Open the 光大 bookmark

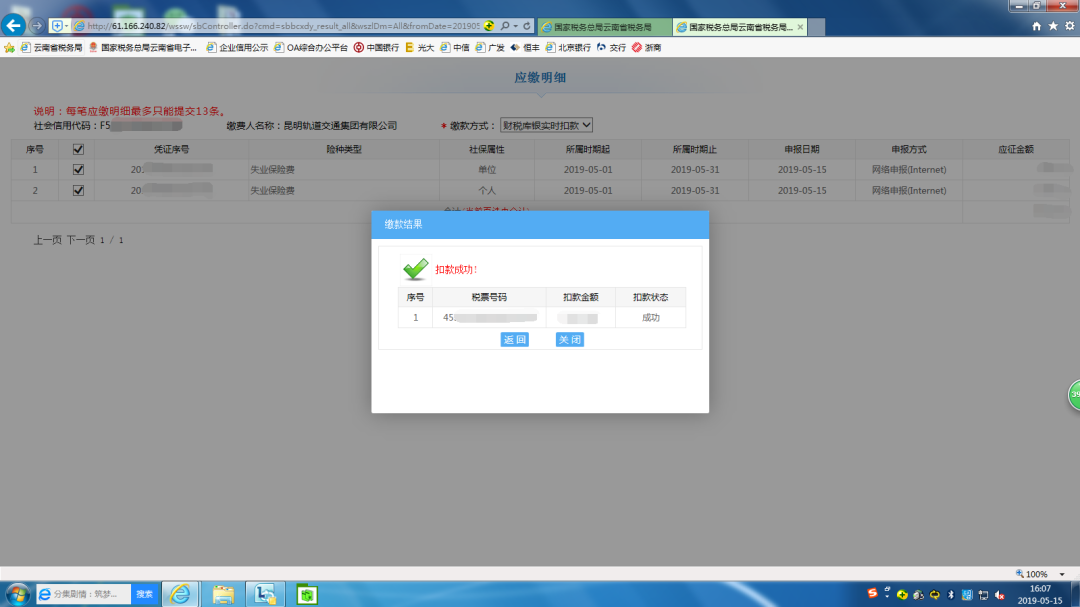pos(419,48)
